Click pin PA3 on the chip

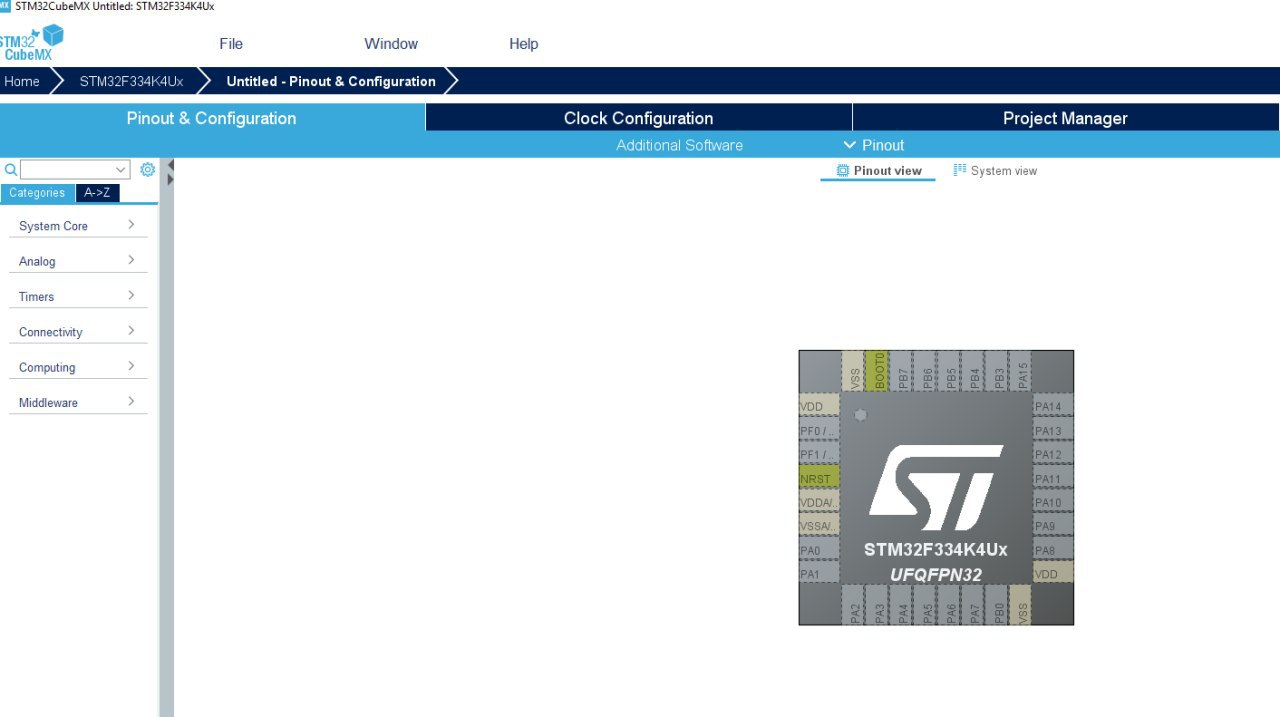coord(878,605)
